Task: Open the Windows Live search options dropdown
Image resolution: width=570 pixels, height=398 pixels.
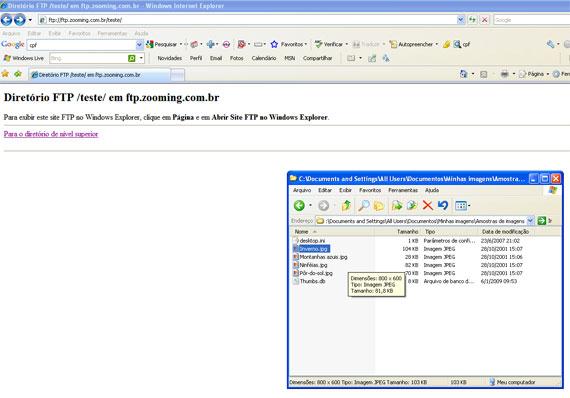Action: click(141, 58)
